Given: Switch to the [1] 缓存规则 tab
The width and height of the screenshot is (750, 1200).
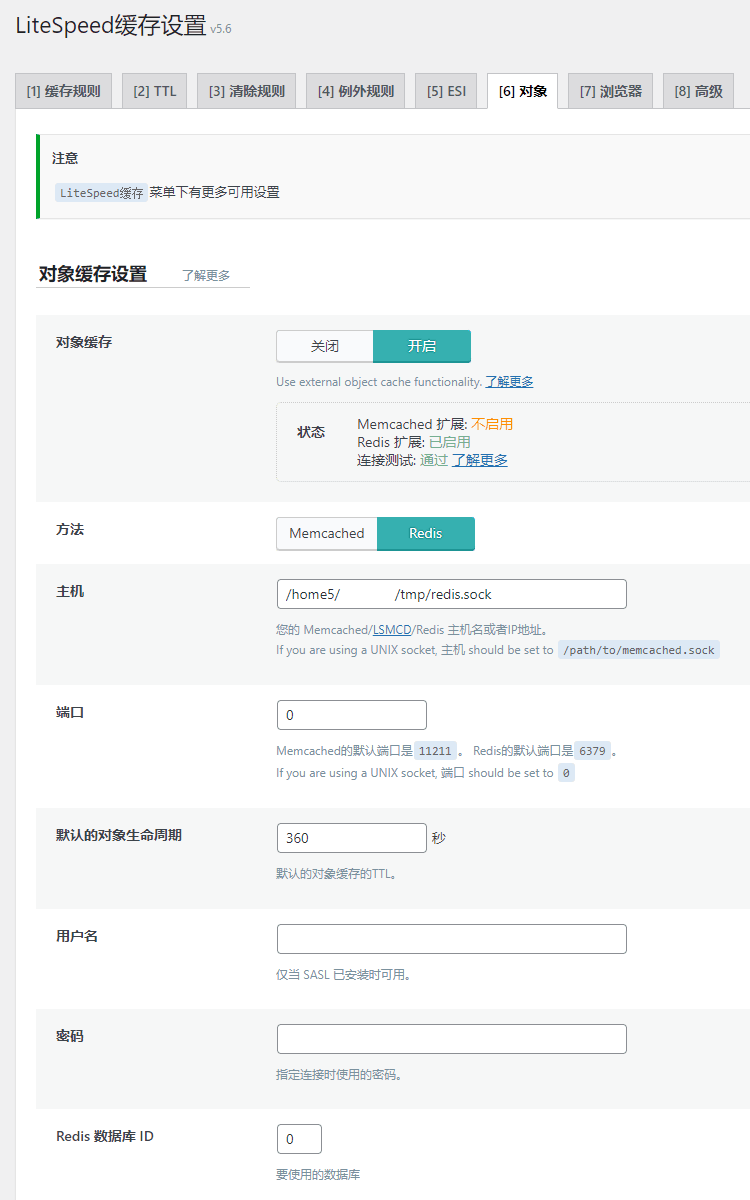Looking at the screenshot, I should click(x=63, y=90).
